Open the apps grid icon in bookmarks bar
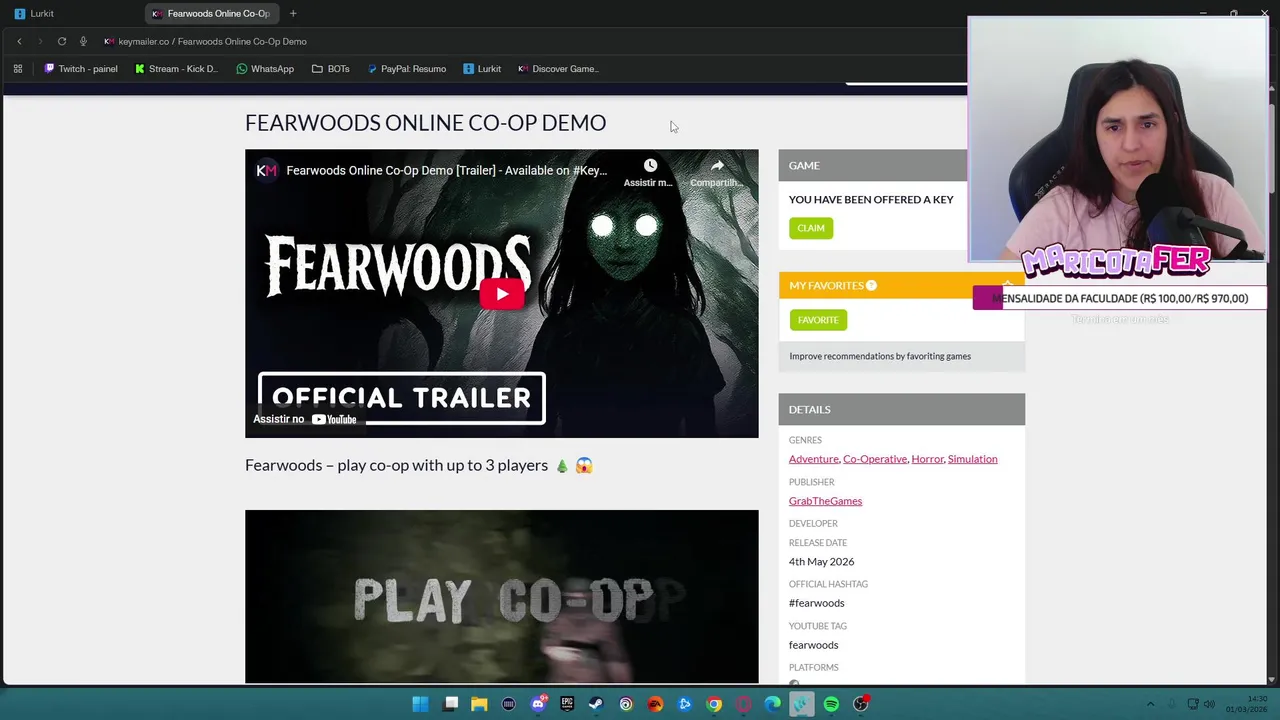 click(17, 69)
